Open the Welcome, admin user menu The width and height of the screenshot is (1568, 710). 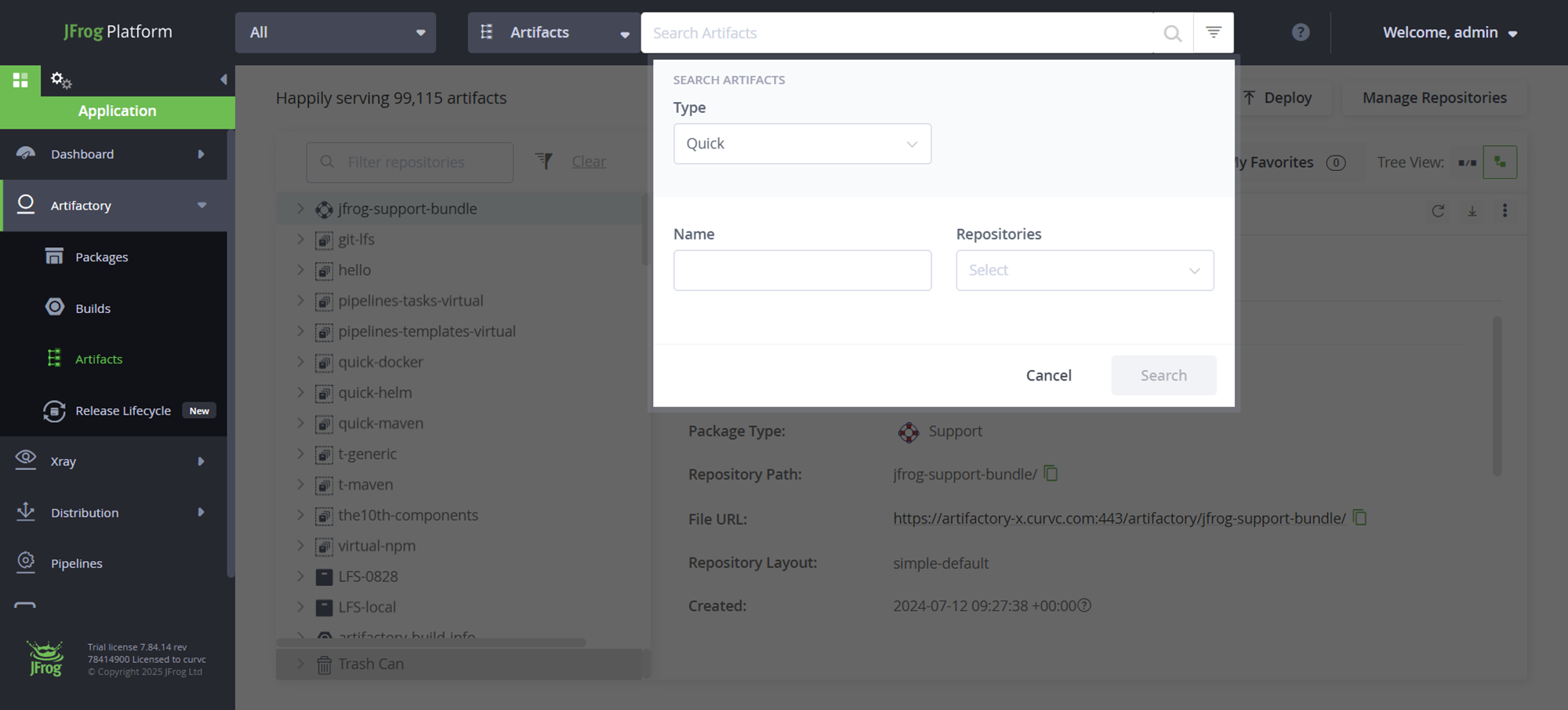click(1450, 32)
